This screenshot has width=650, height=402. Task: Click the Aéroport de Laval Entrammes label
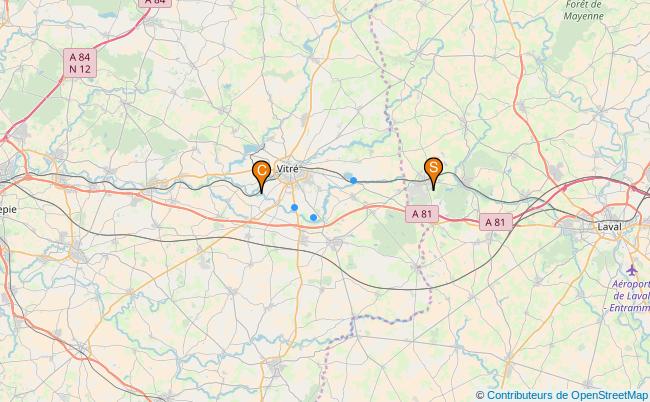point(629,296)
